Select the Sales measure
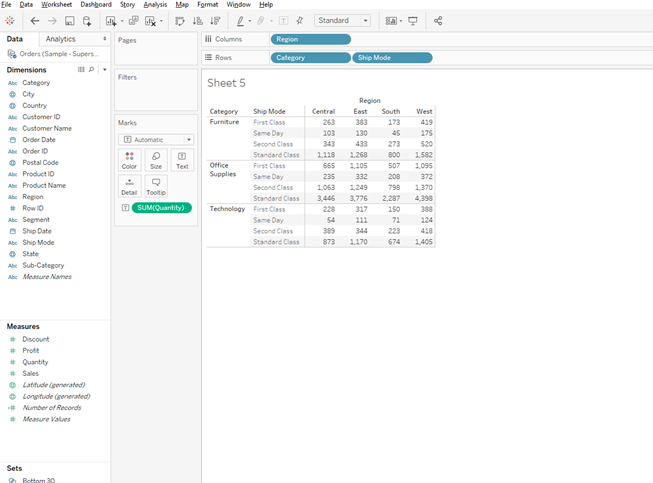 30,373
